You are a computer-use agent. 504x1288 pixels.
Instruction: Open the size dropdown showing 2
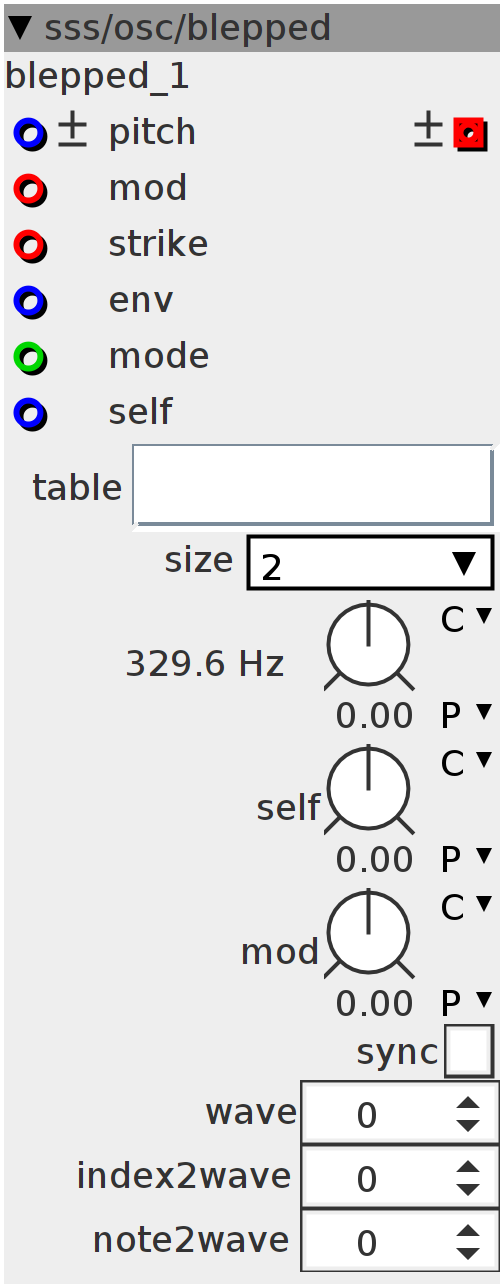pos(370,563)
